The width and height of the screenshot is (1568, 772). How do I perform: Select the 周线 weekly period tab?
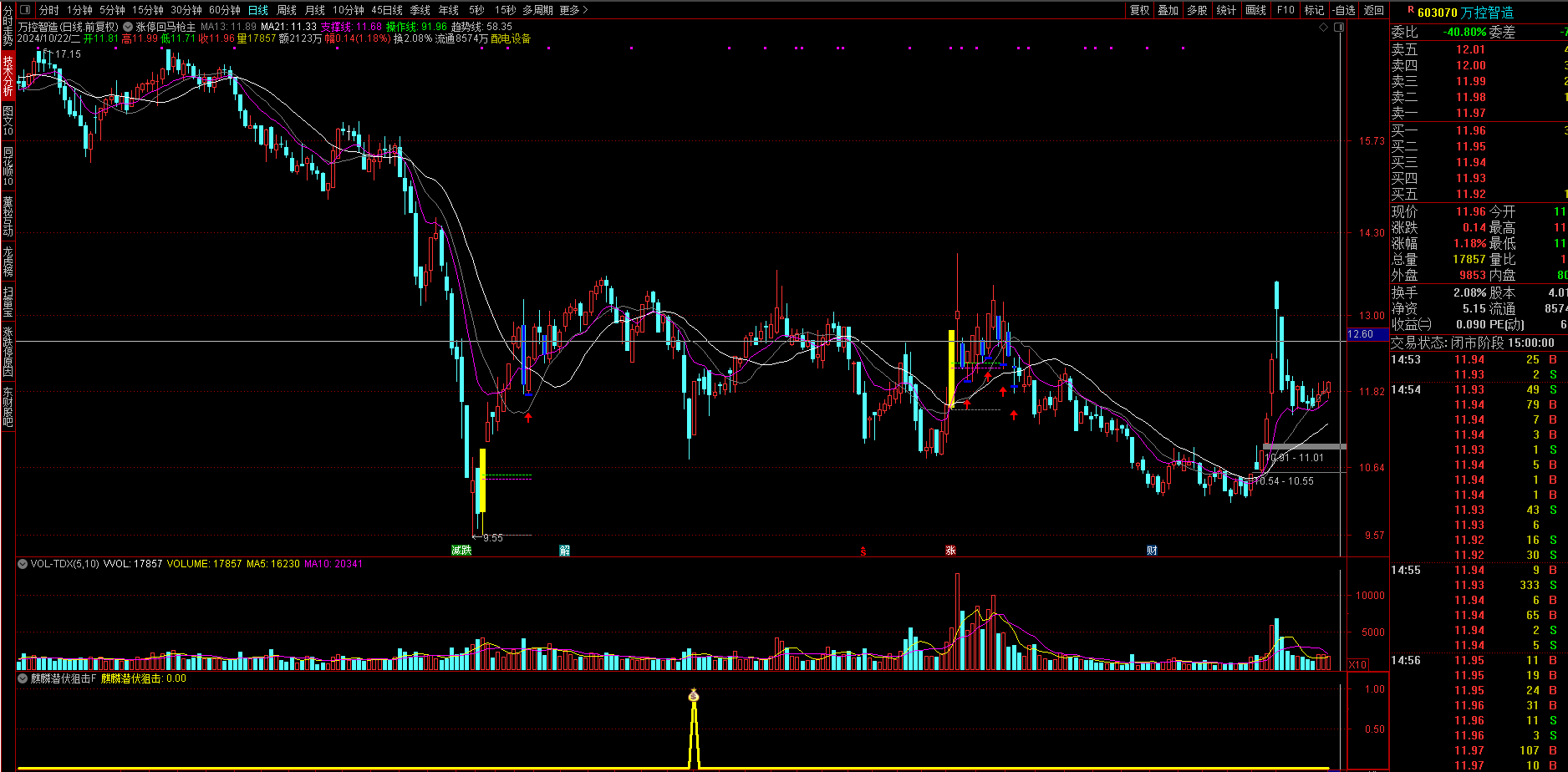tap(287, 10)
